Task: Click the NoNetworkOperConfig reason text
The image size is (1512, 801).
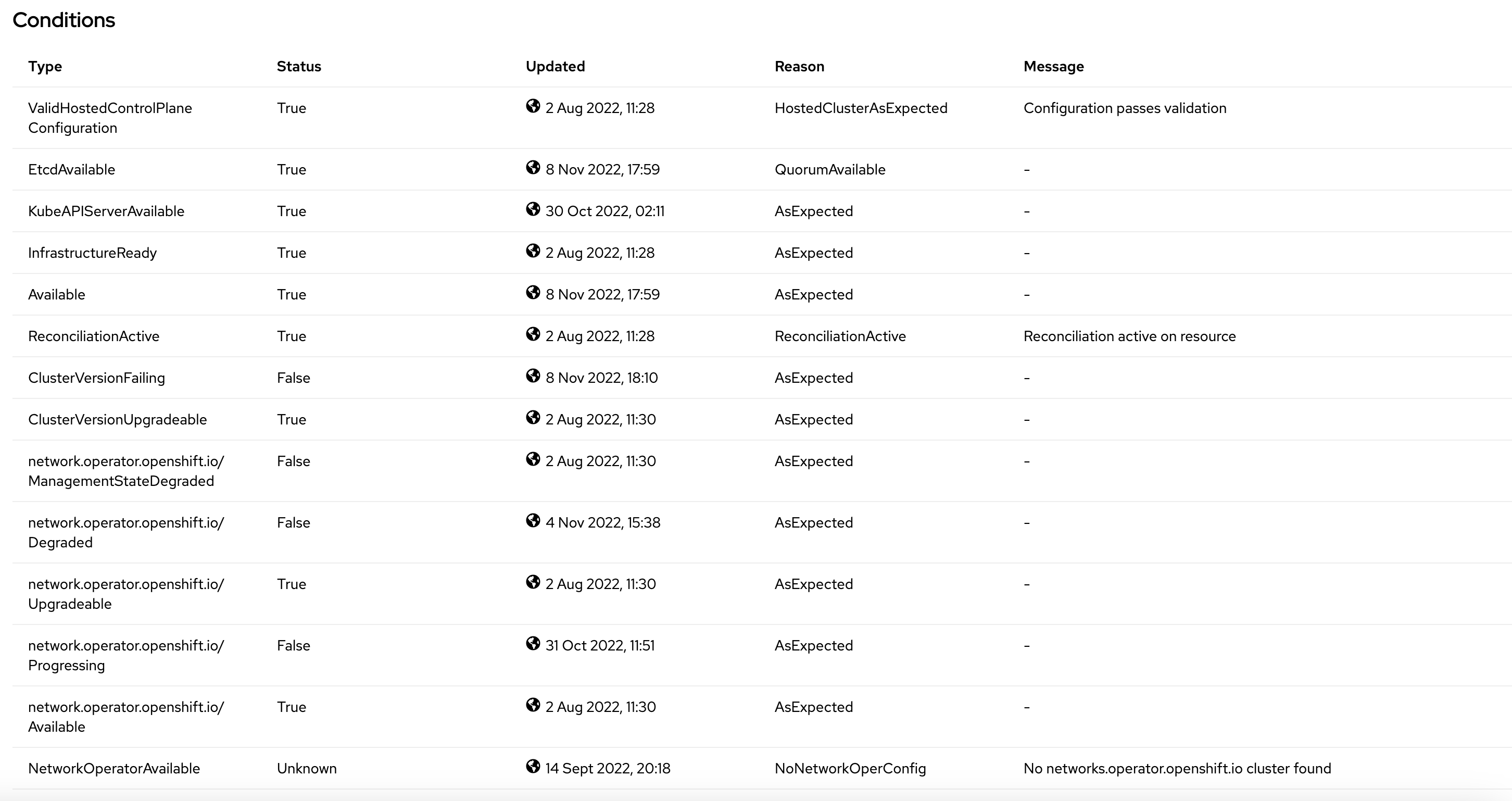Action: click(850, 769)
